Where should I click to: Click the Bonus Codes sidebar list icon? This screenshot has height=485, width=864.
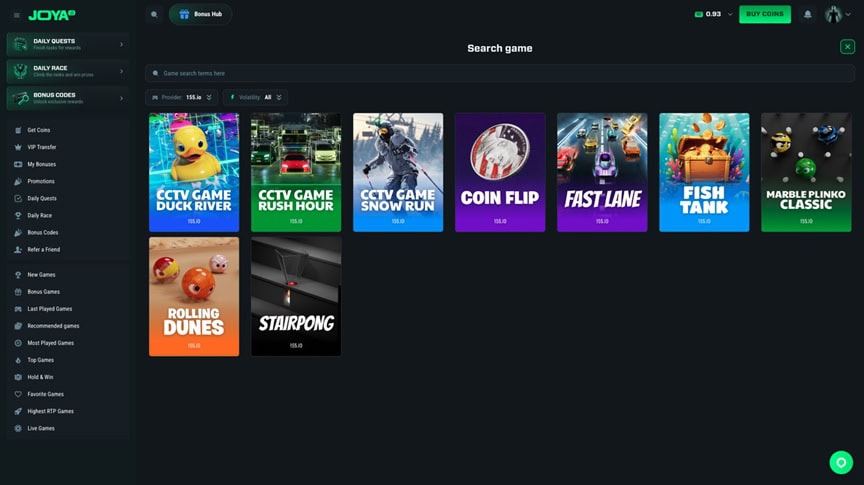coord(18,233)
